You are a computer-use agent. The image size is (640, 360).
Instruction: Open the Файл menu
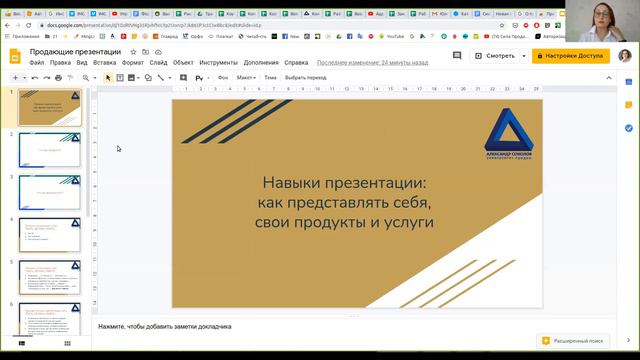[x=37, y=62]
